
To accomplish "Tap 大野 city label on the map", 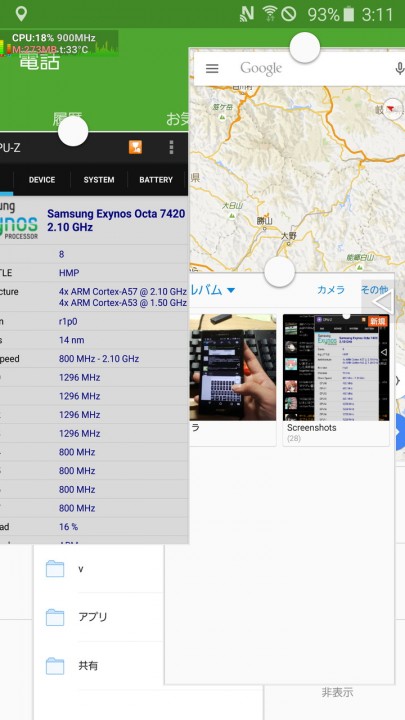I will pos(289,236).
